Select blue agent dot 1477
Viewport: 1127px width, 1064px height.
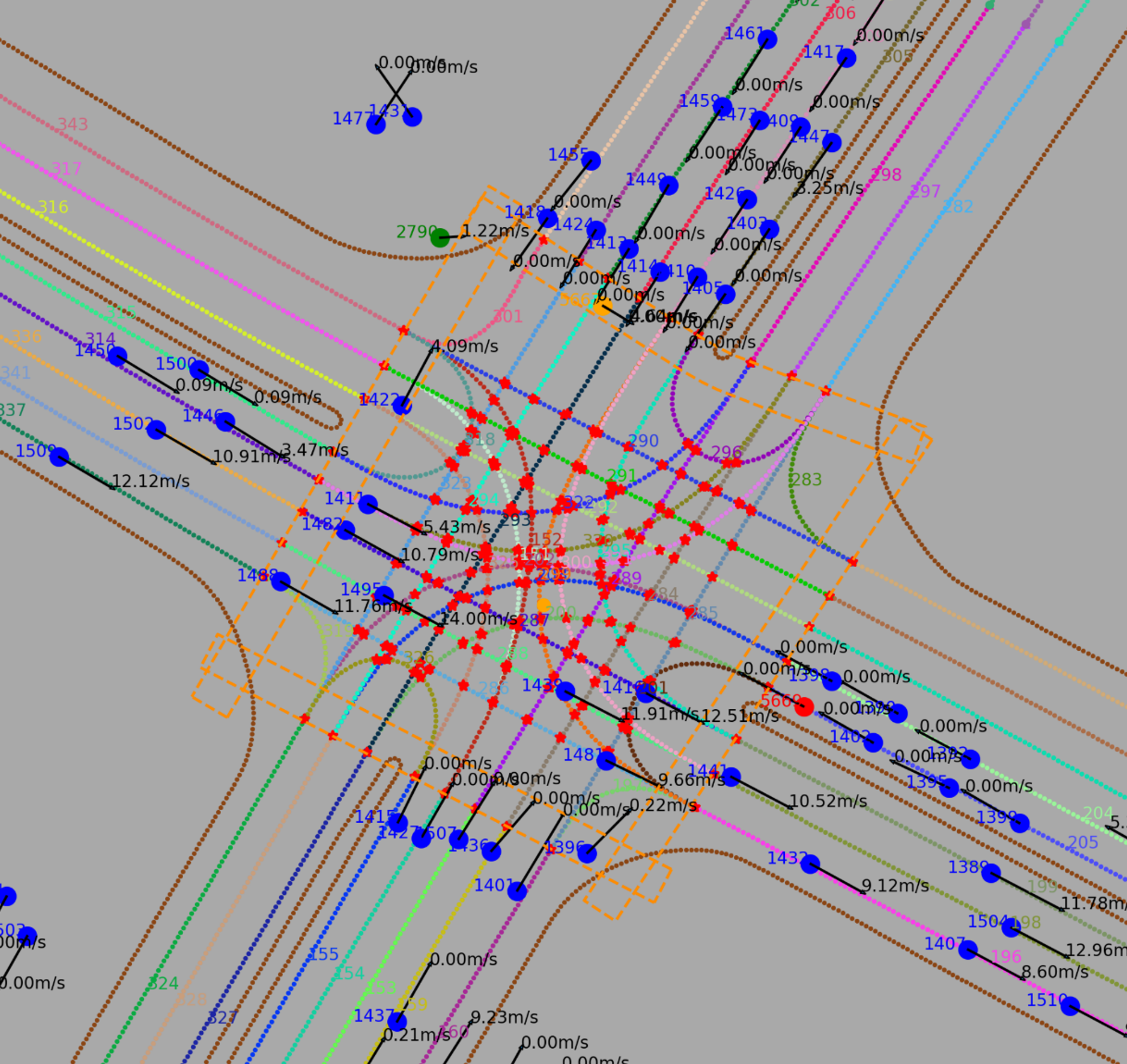pyautogui.click(x=375, y=125)
